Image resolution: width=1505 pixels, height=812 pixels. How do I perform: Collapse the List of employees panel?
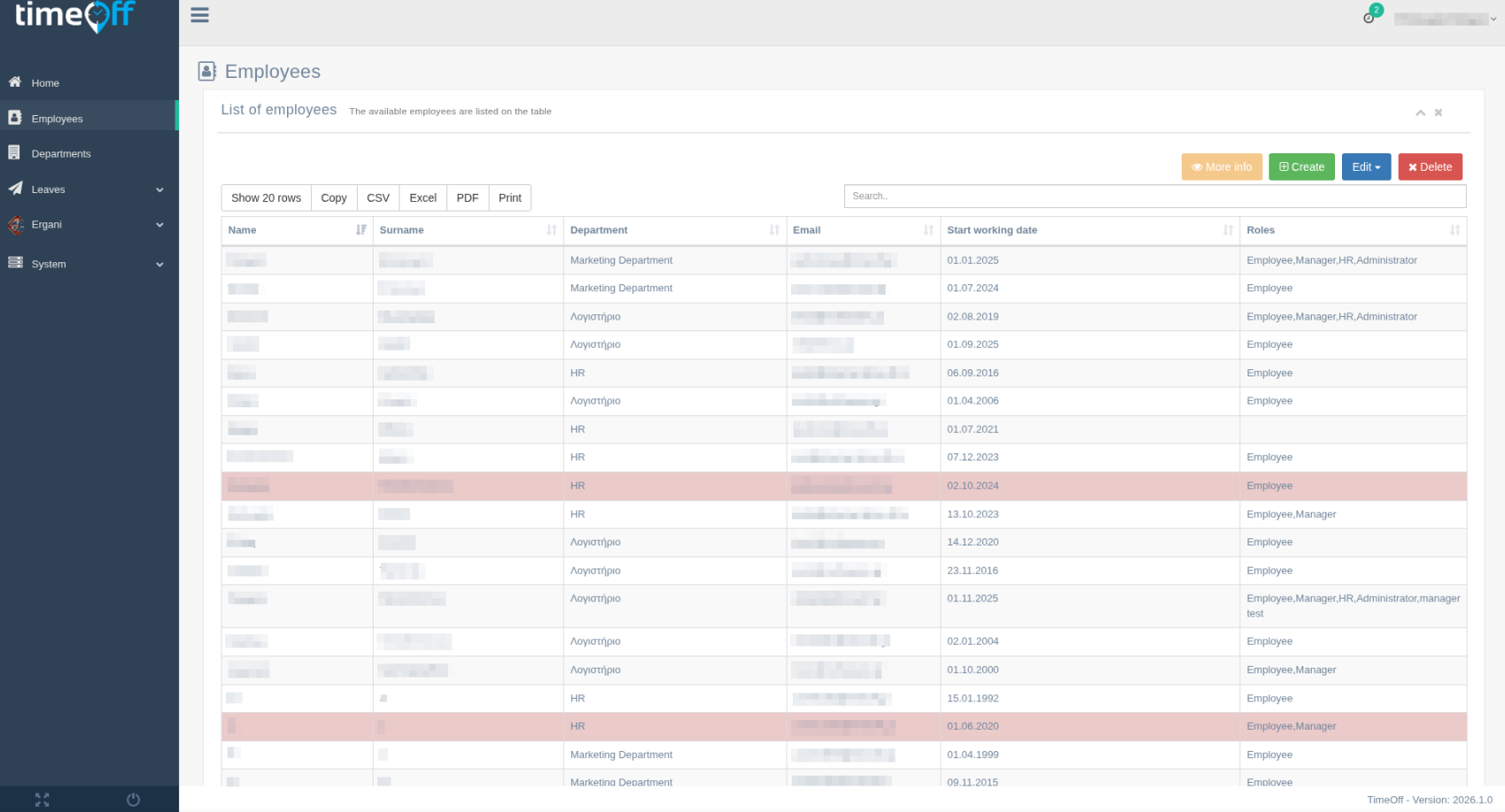pos(1420,112)
